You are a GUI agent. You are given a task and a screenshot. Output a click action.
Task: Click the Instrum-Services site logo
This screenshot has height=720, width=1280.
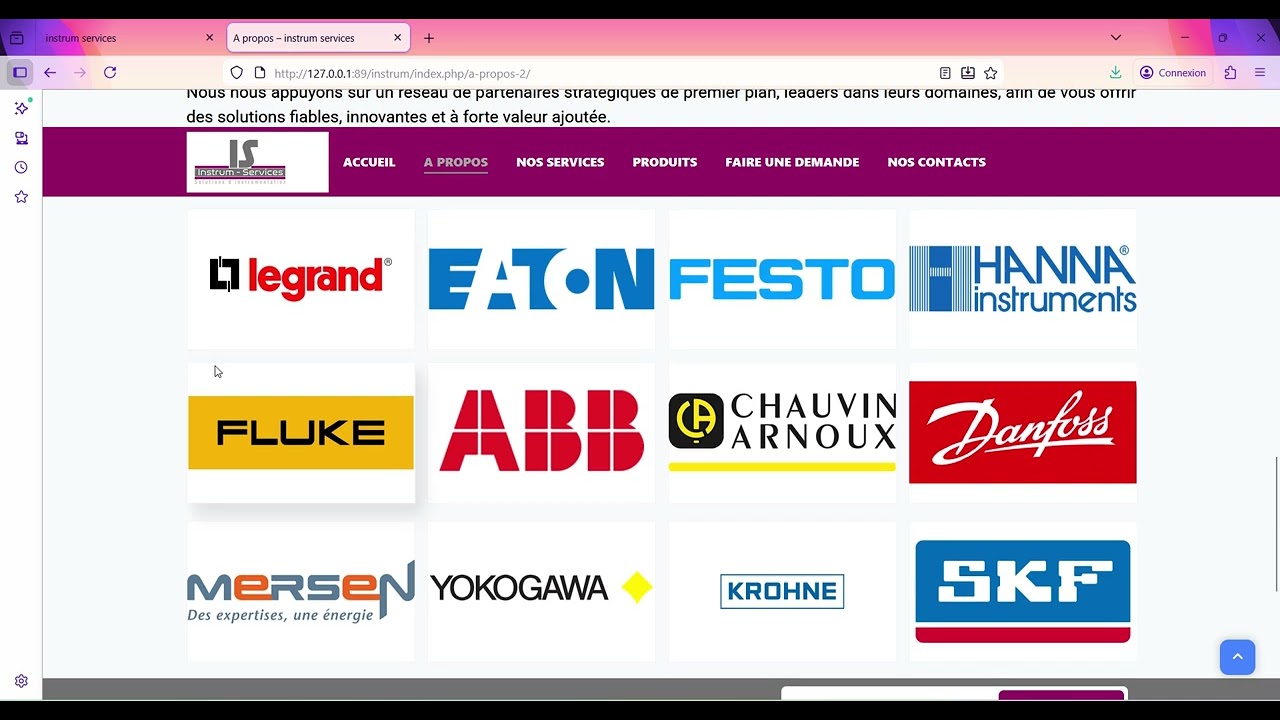(257, 162)
